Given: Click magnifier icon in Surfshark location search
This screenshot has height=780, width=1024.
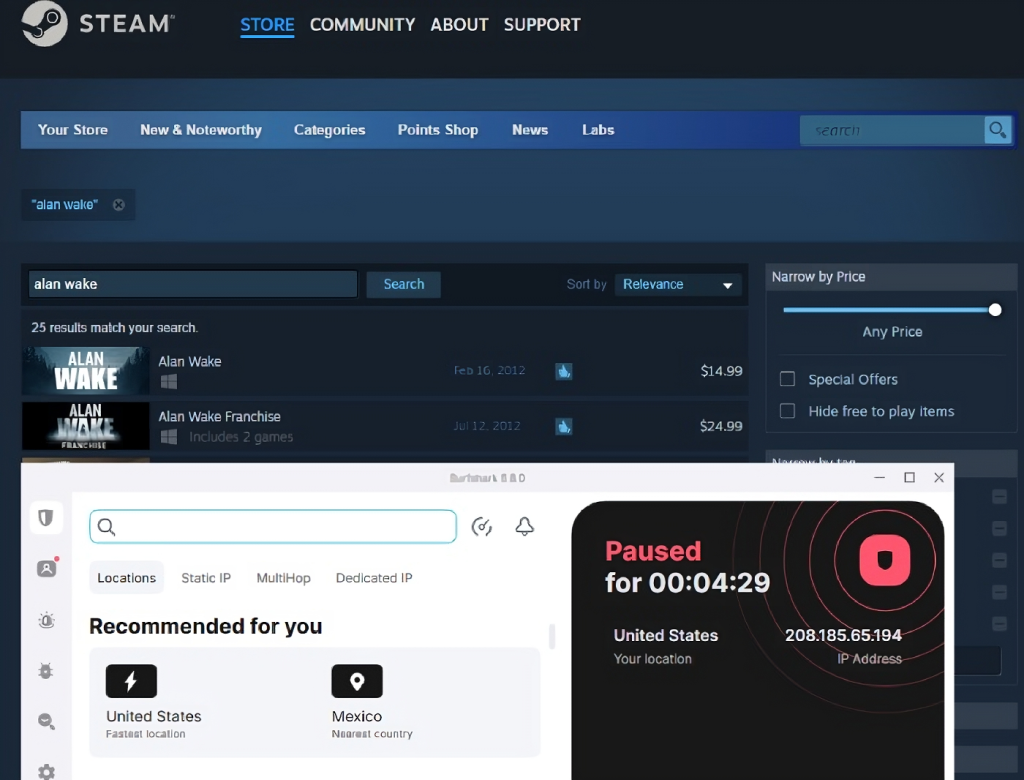Looking at the screenshot, I should tap(106, 527).
